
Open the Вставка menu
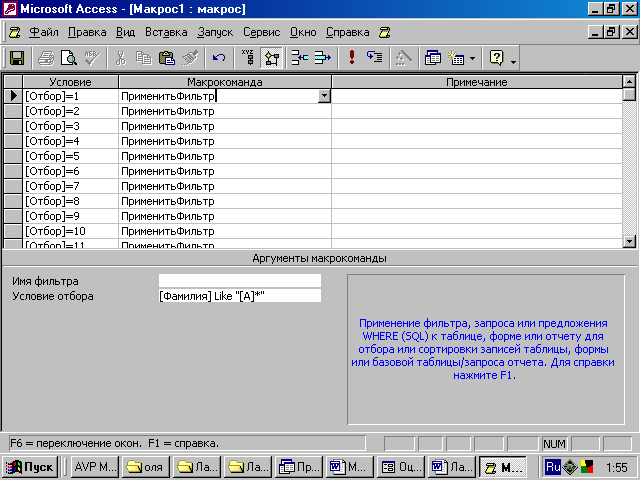[166, 32]
